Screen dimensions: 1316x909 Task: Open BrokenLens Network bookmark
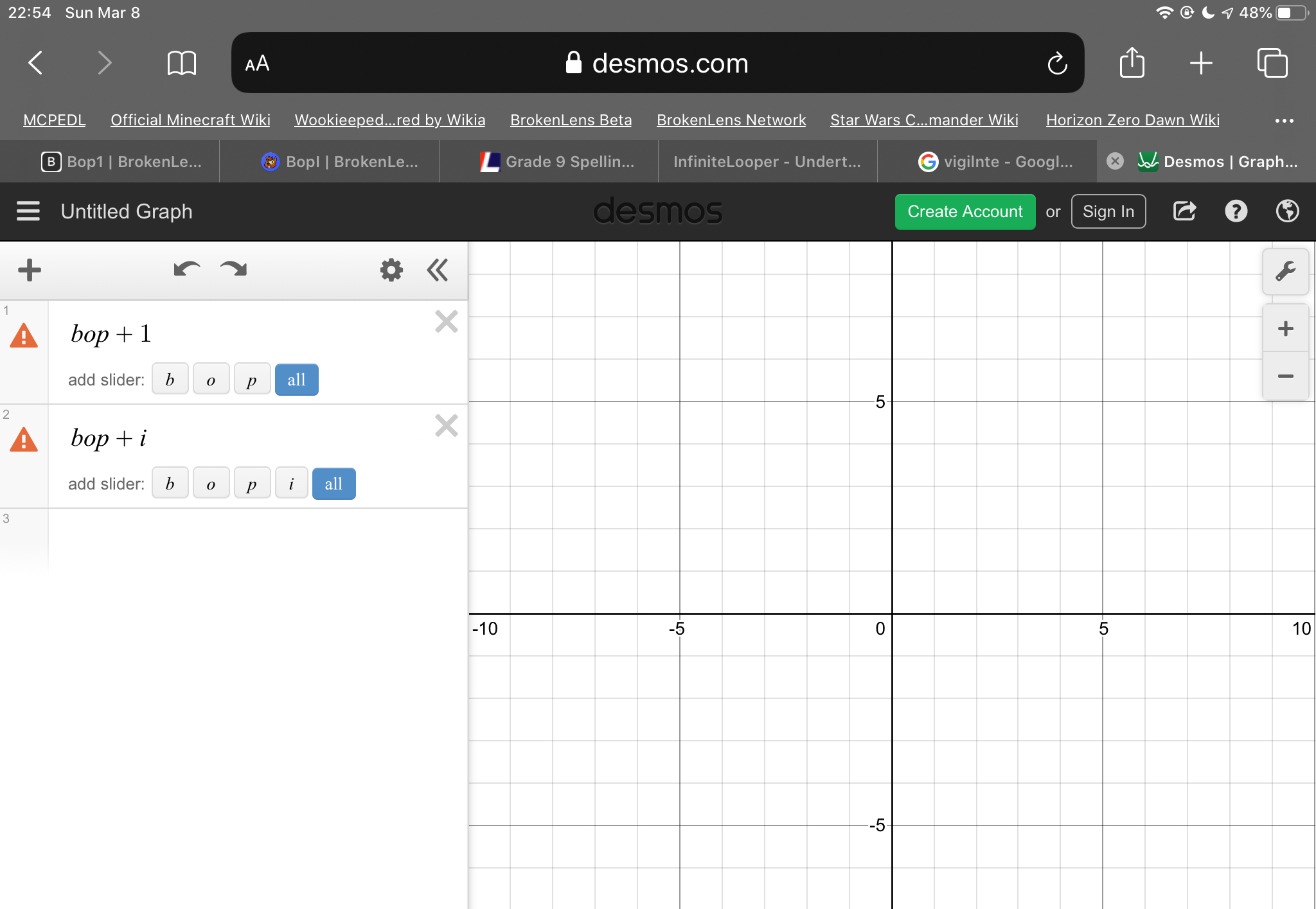pos(731,120)
